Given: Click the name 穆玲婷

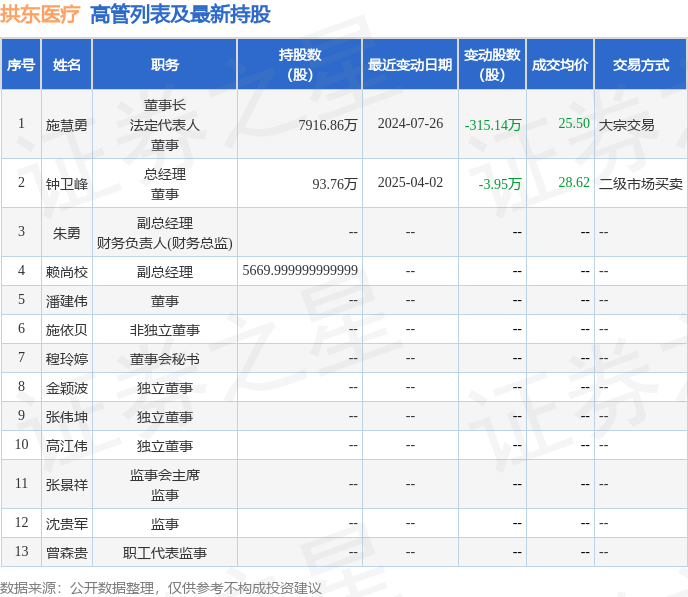Looking at the screenshot, I should pos(67,359).
